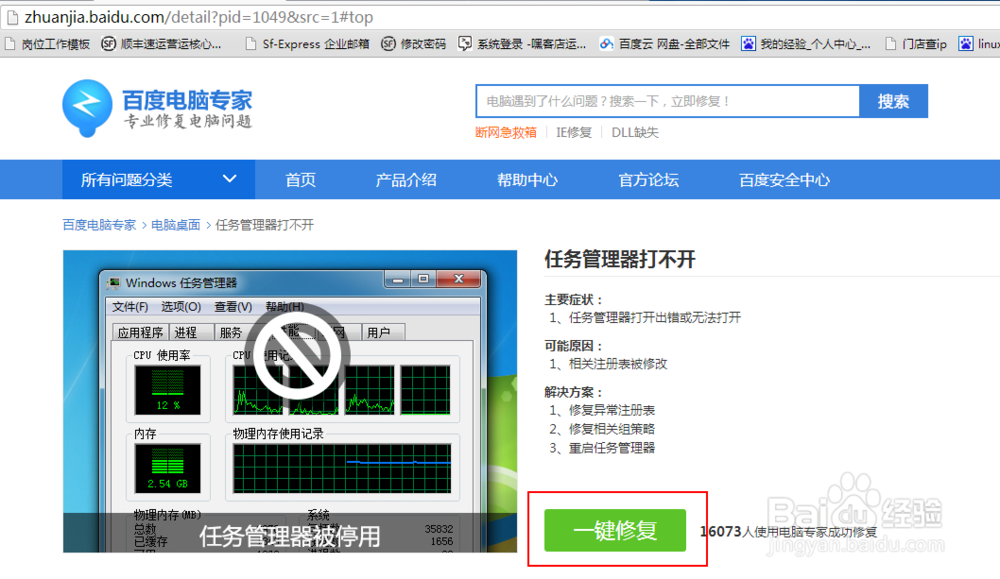Click the 重启任务管理器 solution text
Screen dimensions: 1000x579
pyautogui.click(x=612, y=448)
